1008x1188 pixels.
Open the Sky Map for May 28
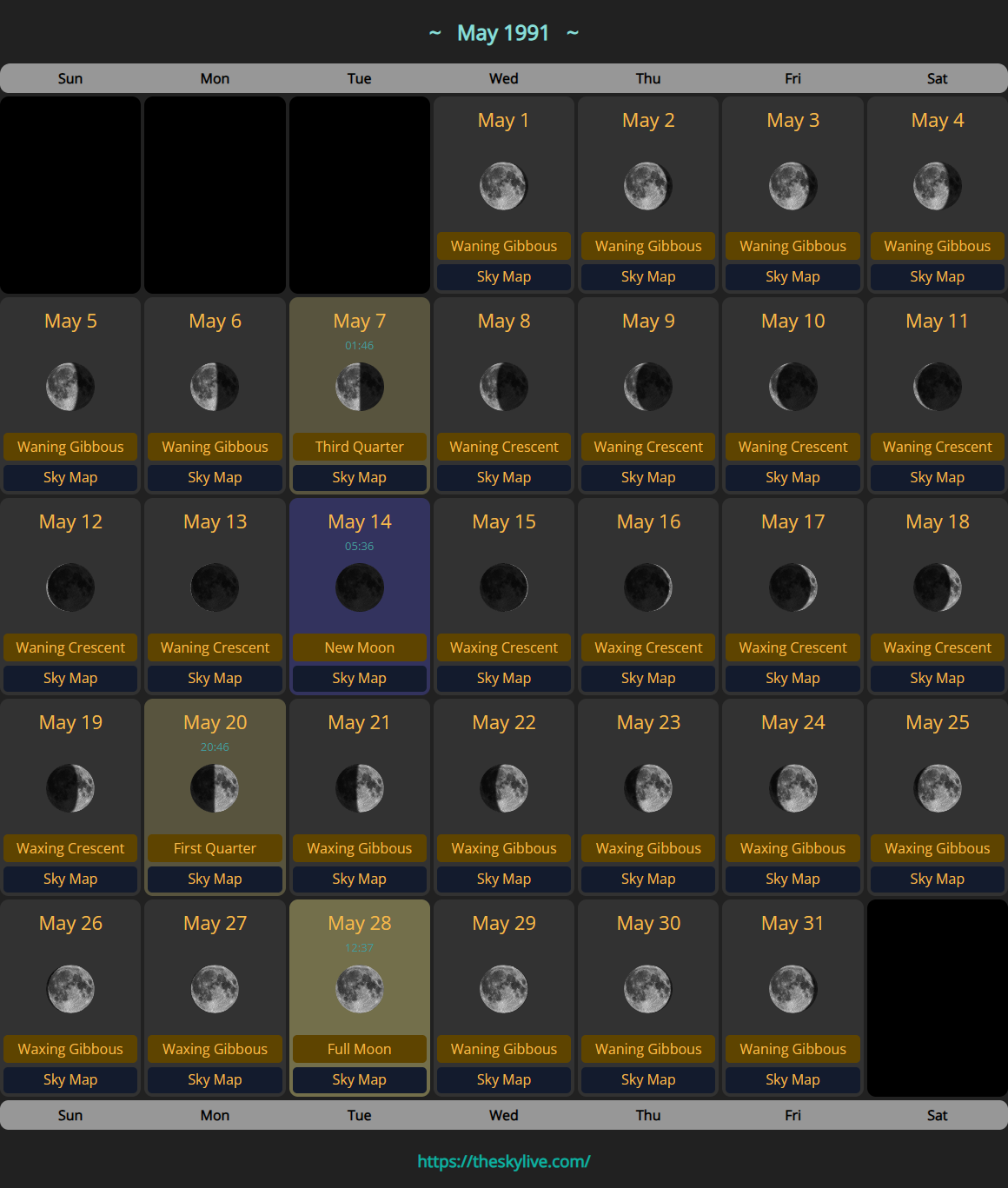(359, 1079)
